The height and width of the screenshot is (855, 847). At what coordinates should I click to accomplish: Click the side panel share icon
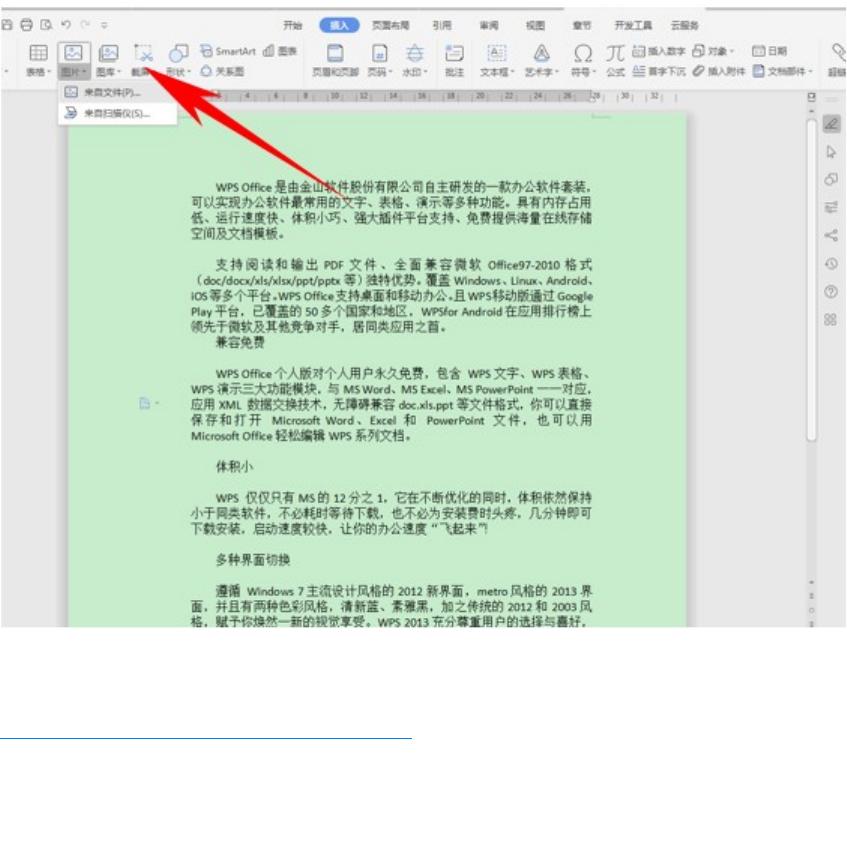[831, 236]
